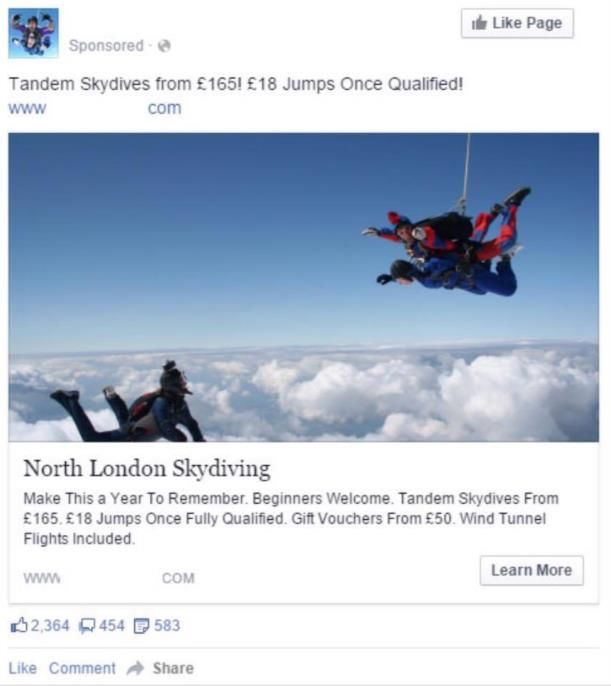Click the Share text link

click(173, 668)
